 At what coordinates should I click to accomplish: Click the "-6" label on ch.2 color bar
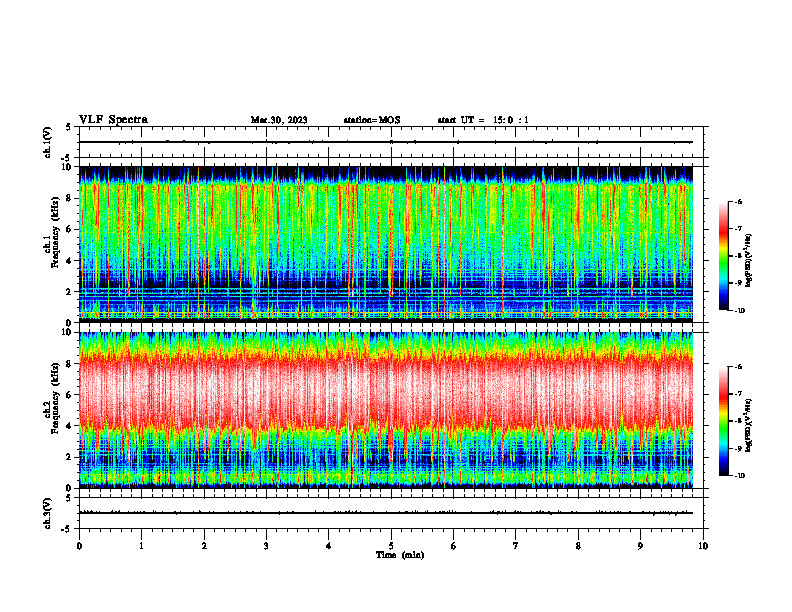click(x=738, y=367)
